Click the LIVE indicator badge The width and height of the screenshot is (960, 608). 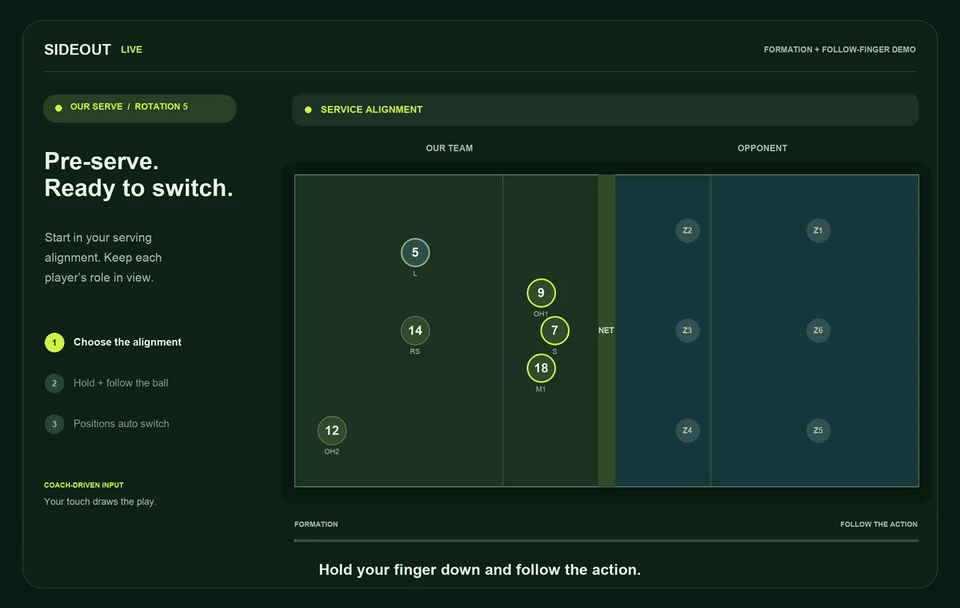point(131,50)
